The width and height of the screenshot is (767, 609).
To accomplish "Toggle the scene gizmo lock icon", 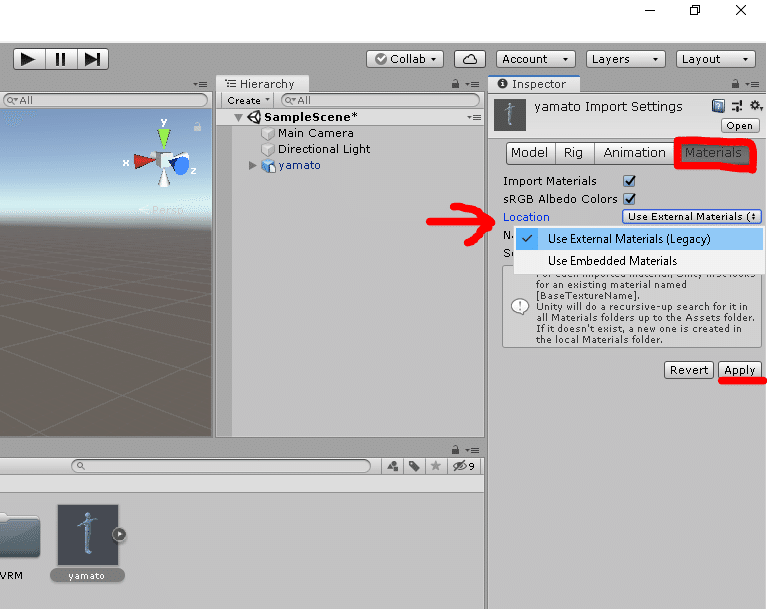I will click(x=197, y=127).
